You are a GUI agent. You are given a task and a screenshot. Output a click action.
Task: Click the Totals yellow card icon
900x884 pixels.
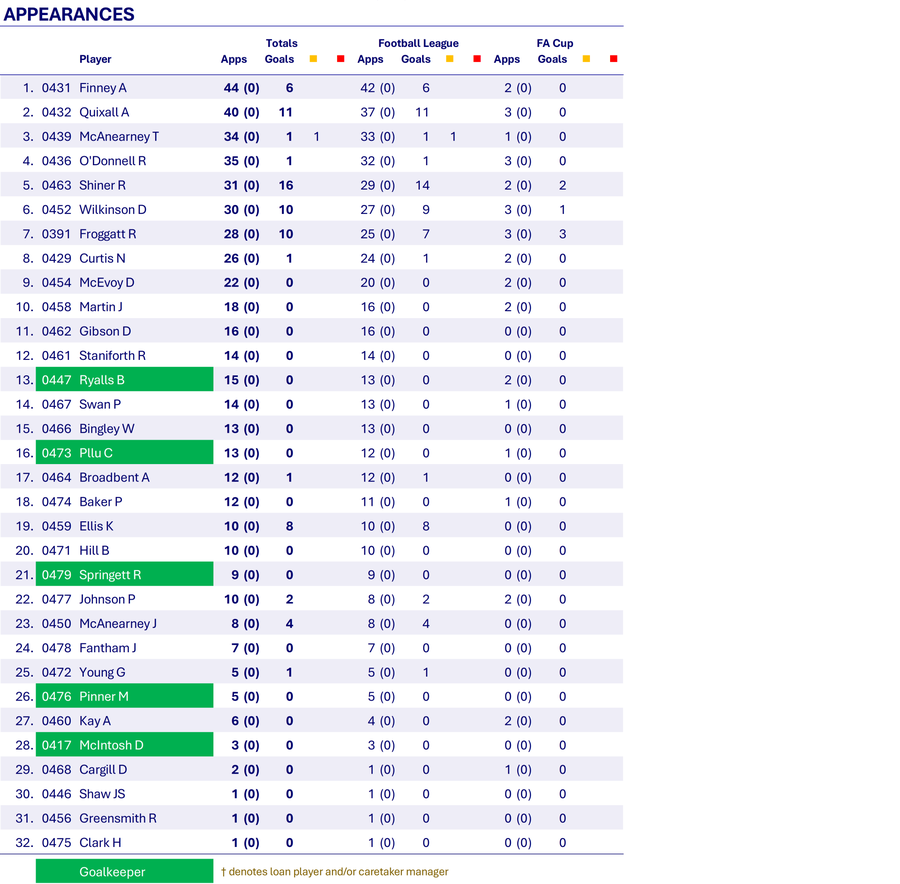tap(313, 59)
